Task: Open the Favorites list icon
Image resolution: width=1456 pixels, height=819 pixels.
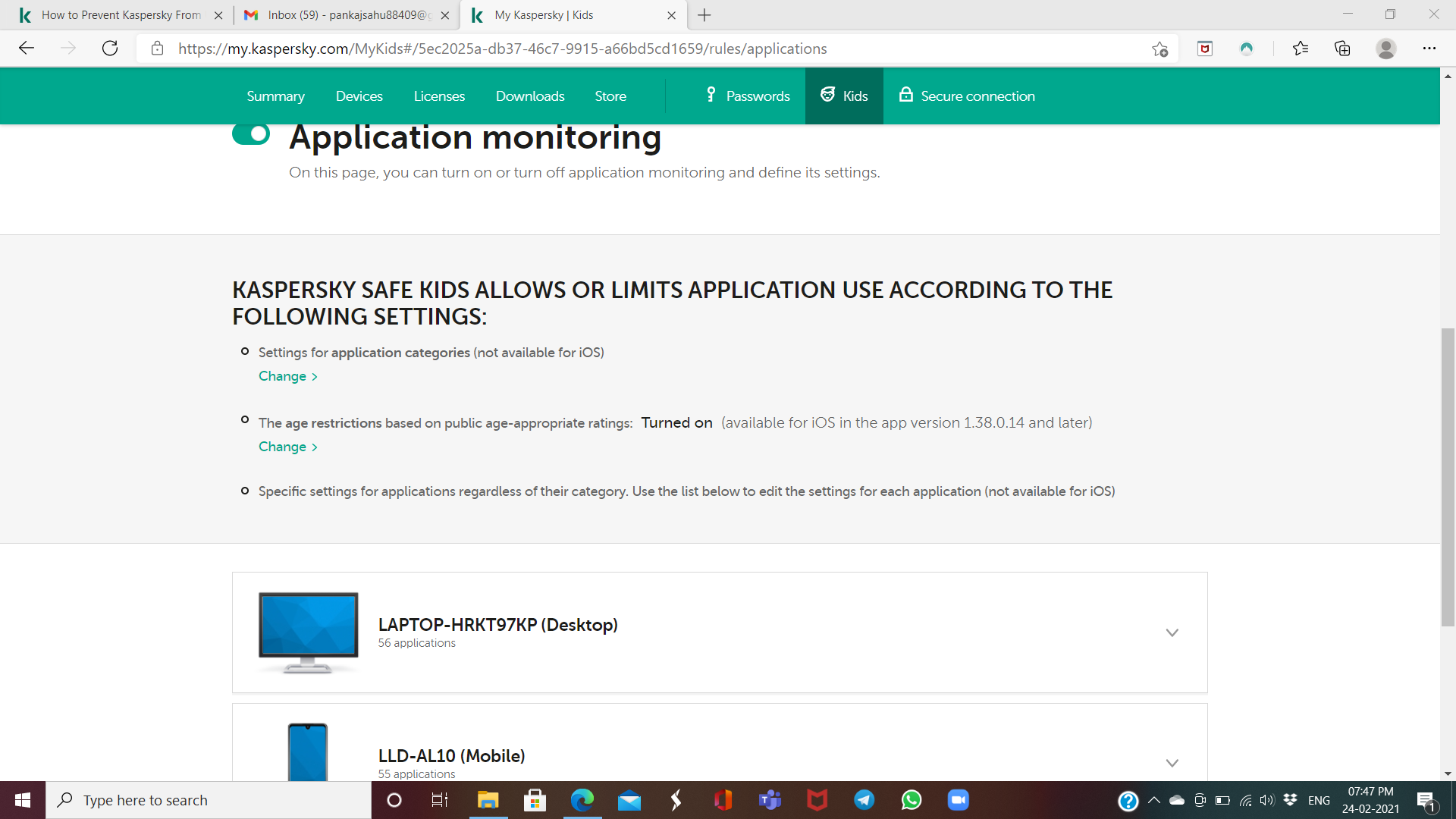Action: 1301,49
